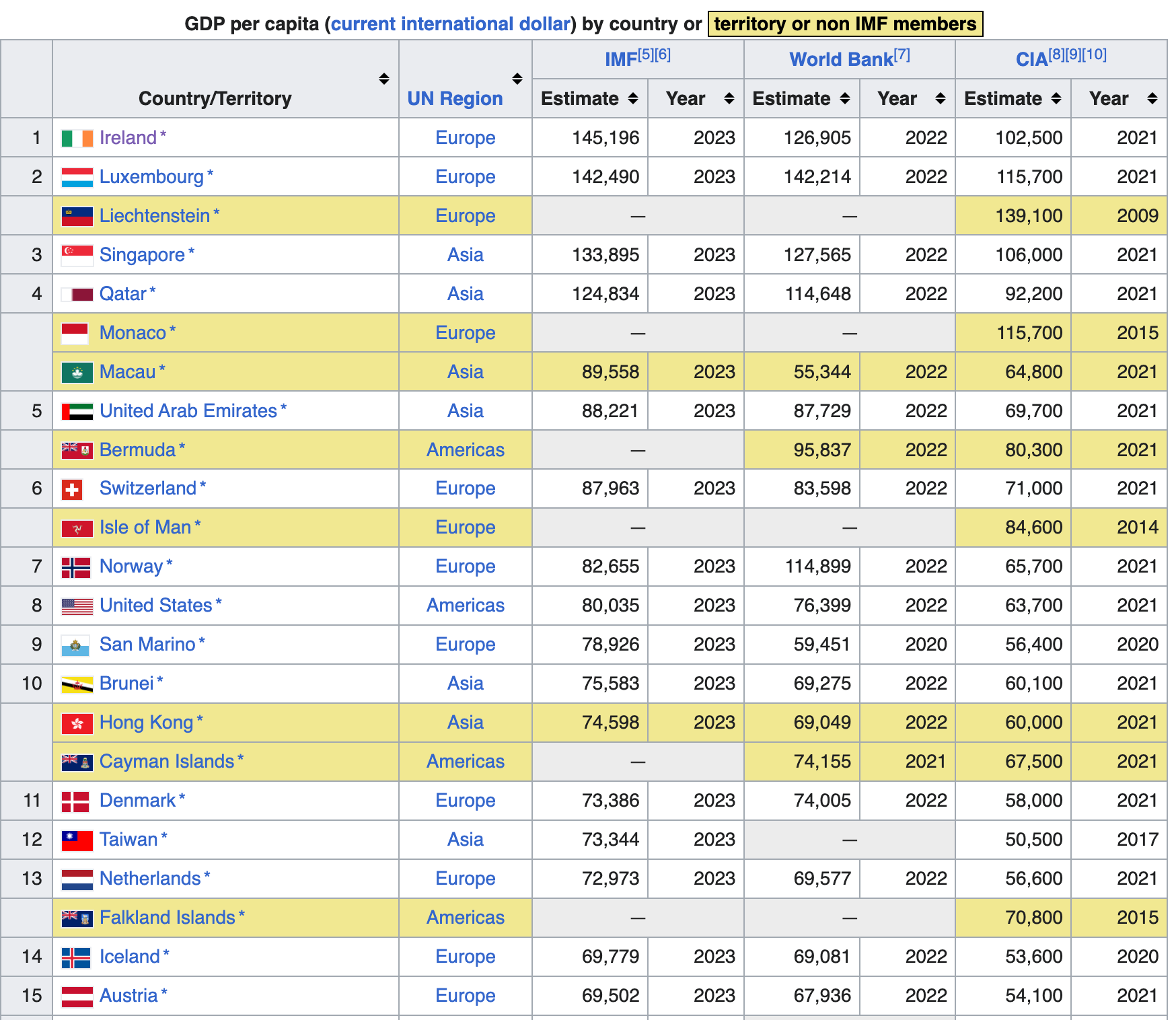This screenshot has width=1176, height=1020.
Task: Open the IMF header link
Action: point(620,59)
